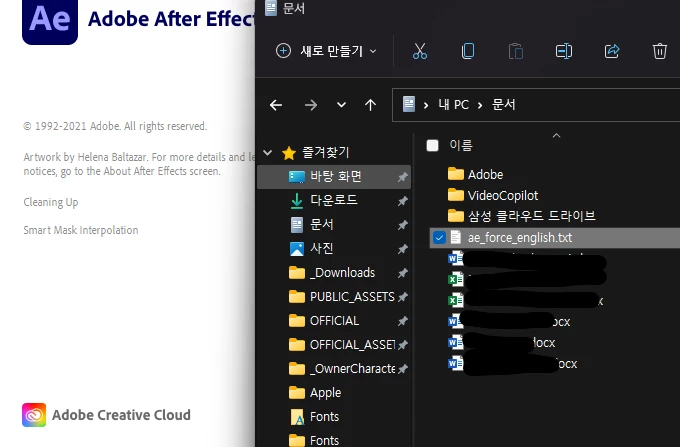Screen dimensions: 680x447
Task: Click pin icon next to 사진
Action: (x=403, y=249)
